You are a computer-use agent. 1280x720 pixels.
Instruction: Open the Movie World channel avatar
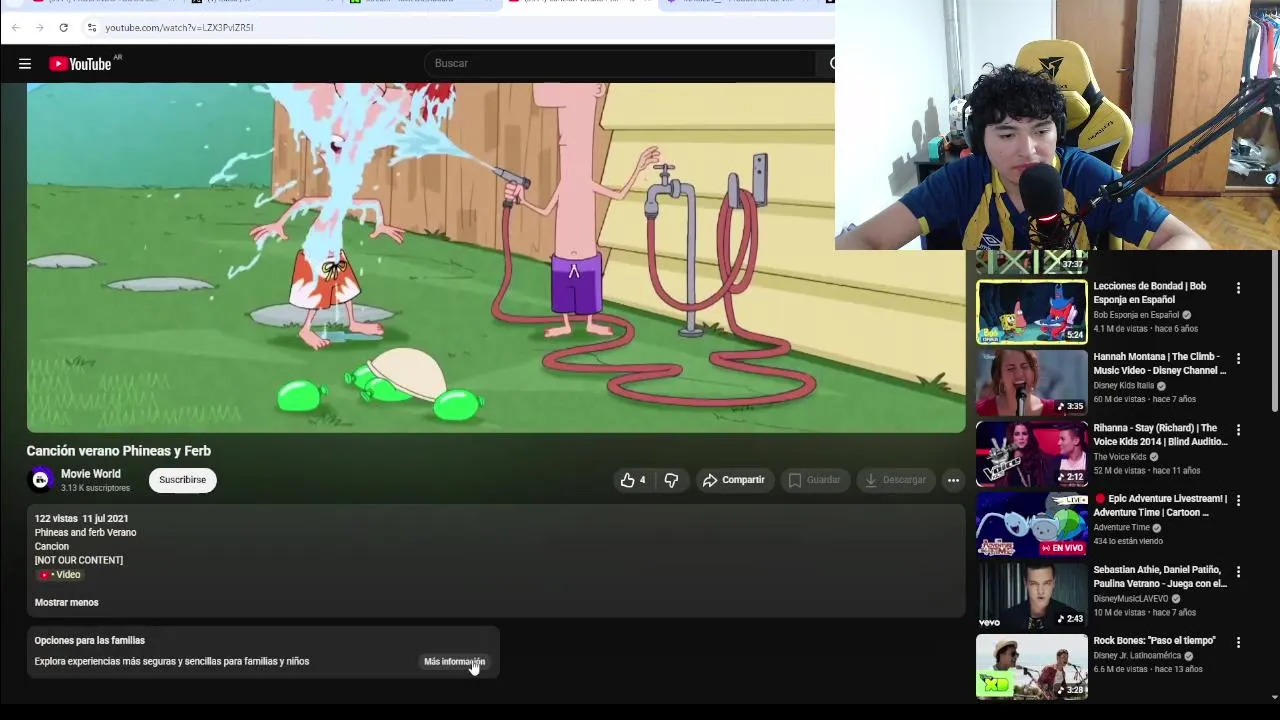click(x=40, y=480)
